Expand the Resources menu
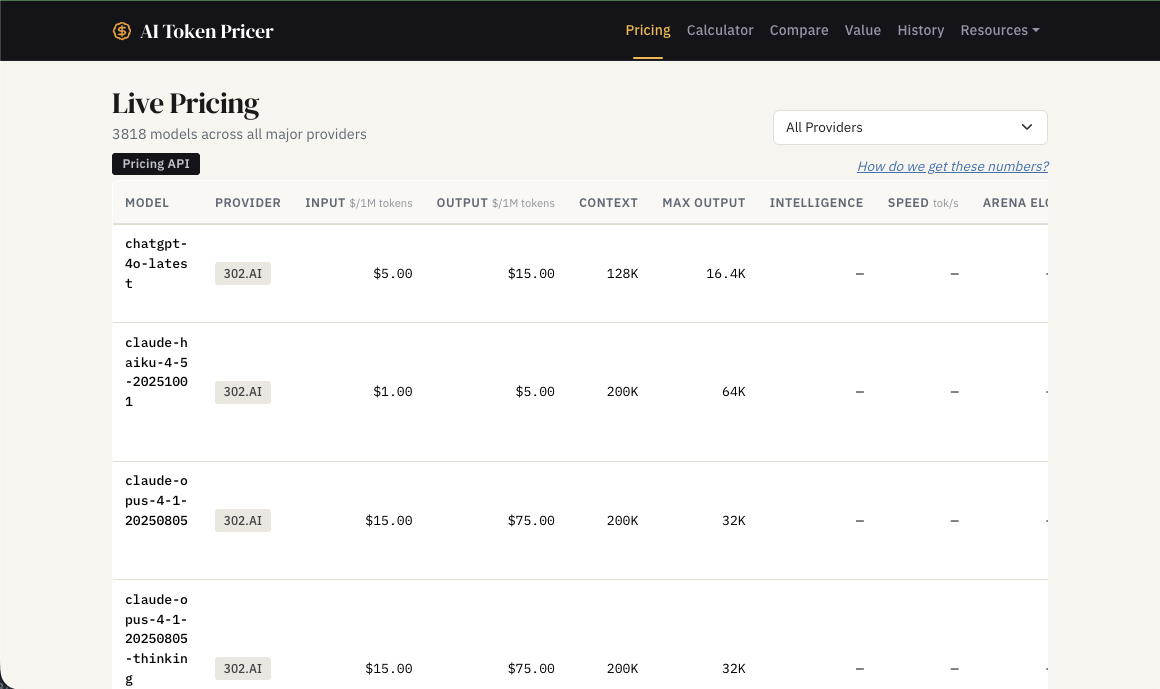 coord(999,30)
